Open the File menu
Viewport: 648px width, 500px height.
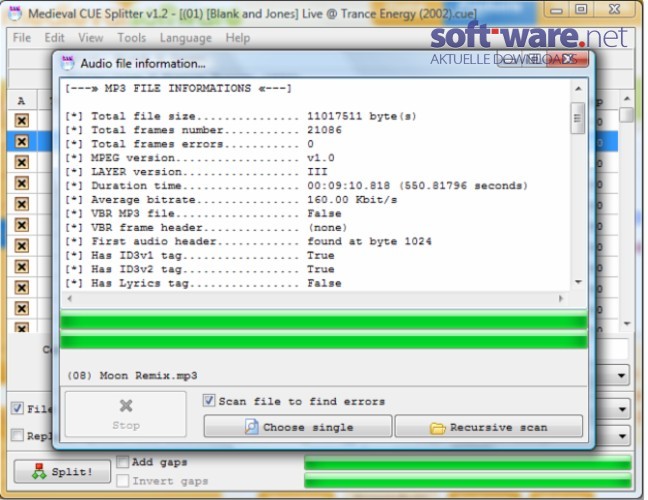22,38
